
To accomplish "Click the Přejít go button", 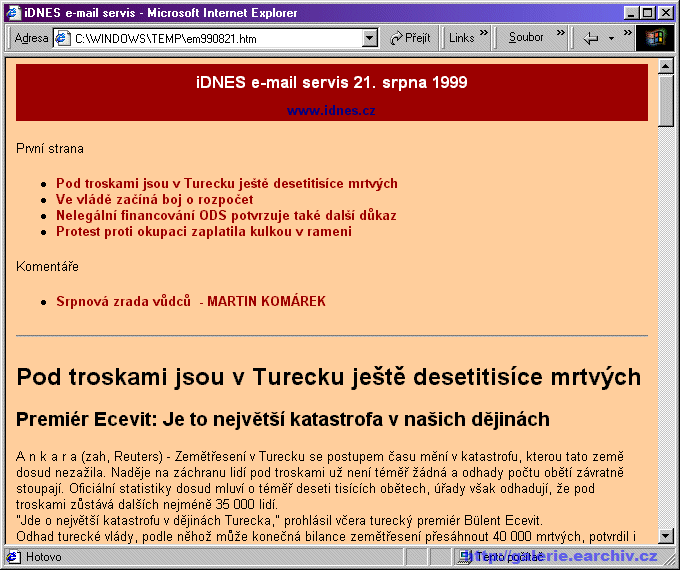I will (410, 38).
